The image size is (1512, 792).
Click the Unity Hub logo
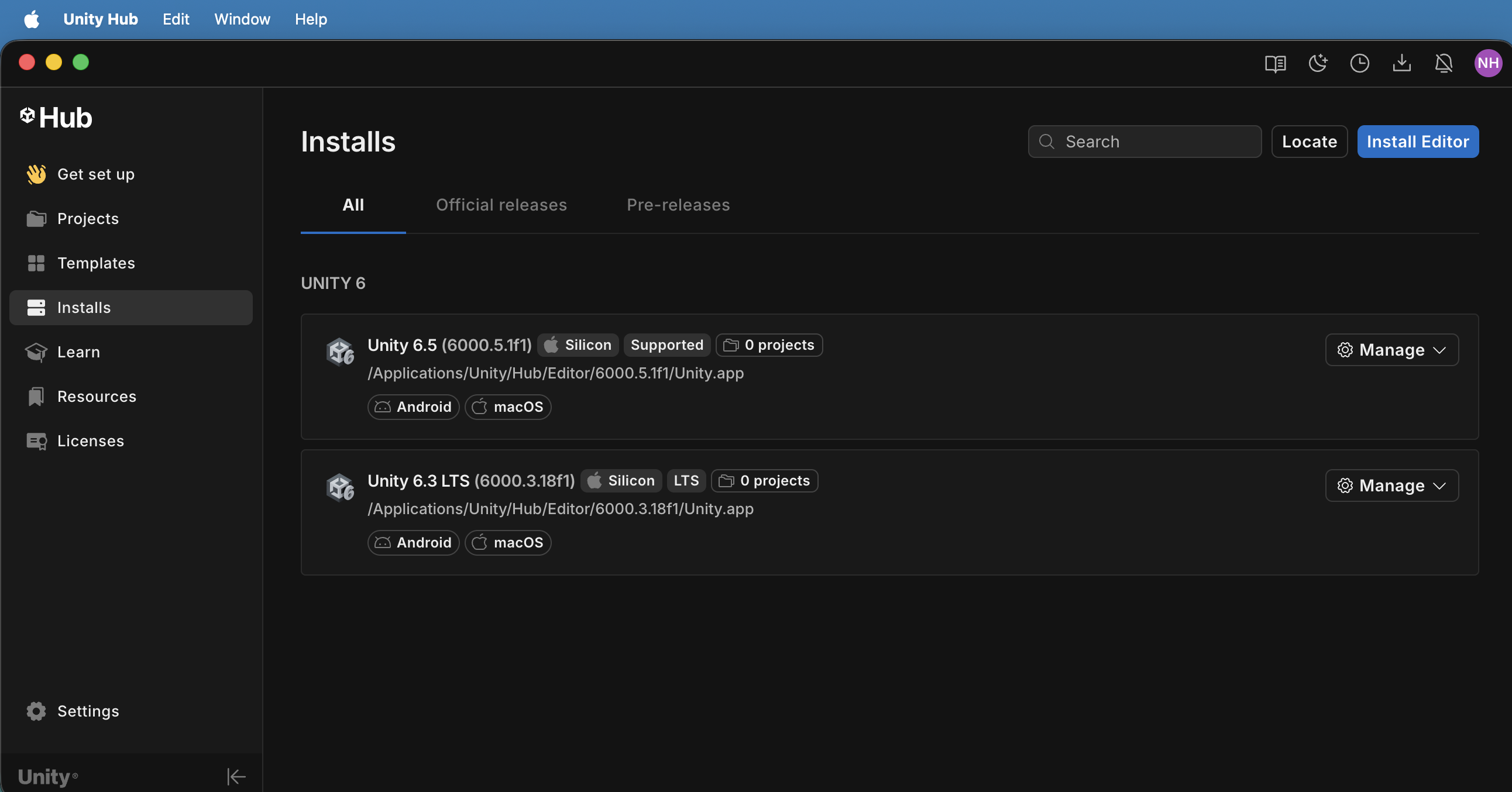56,118
